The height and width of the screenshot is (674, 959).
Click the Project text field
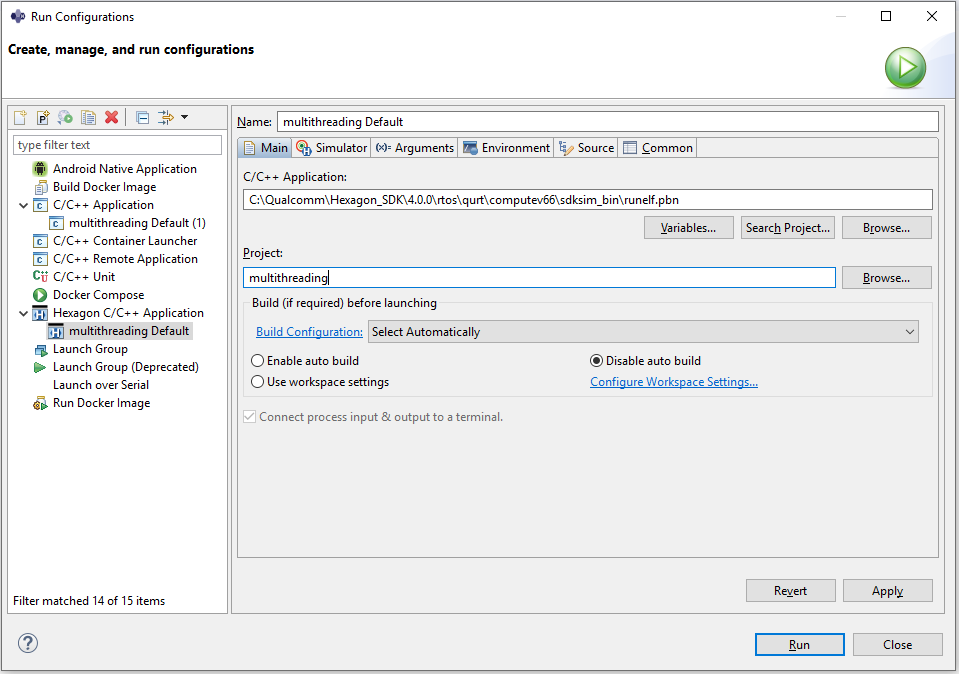(x=539, y=278)
